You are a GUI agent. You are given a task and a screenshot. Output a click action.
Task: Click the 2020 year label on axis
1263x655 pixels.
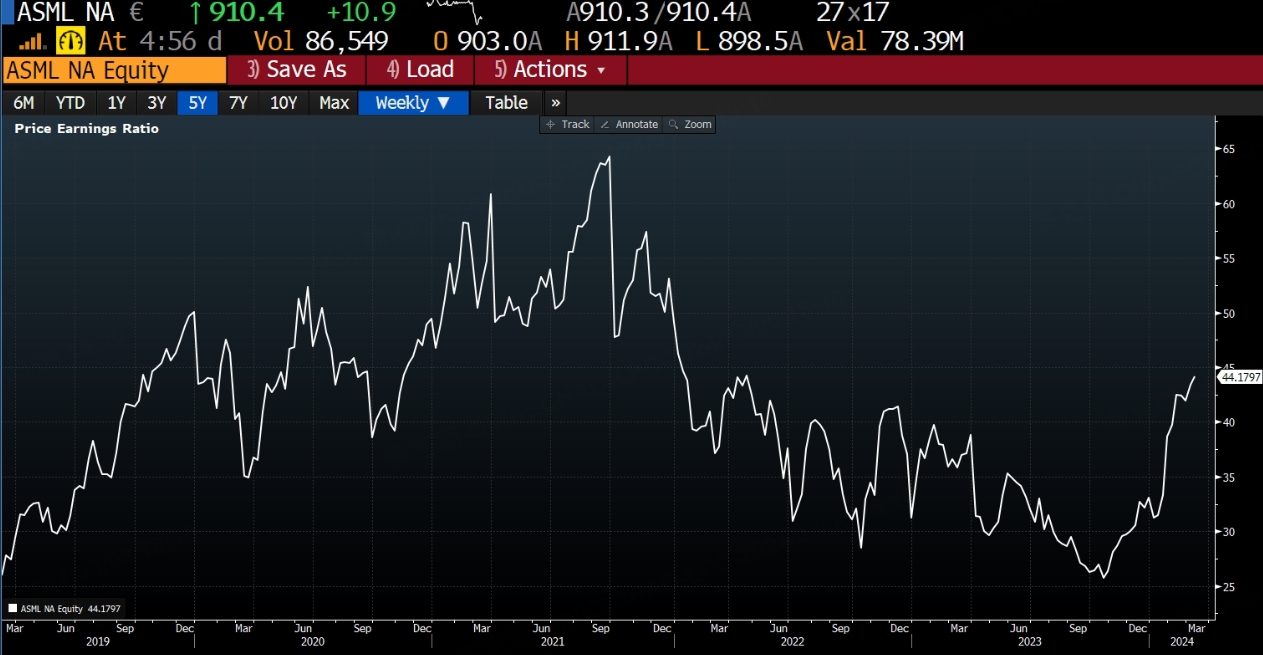(313, 641)
